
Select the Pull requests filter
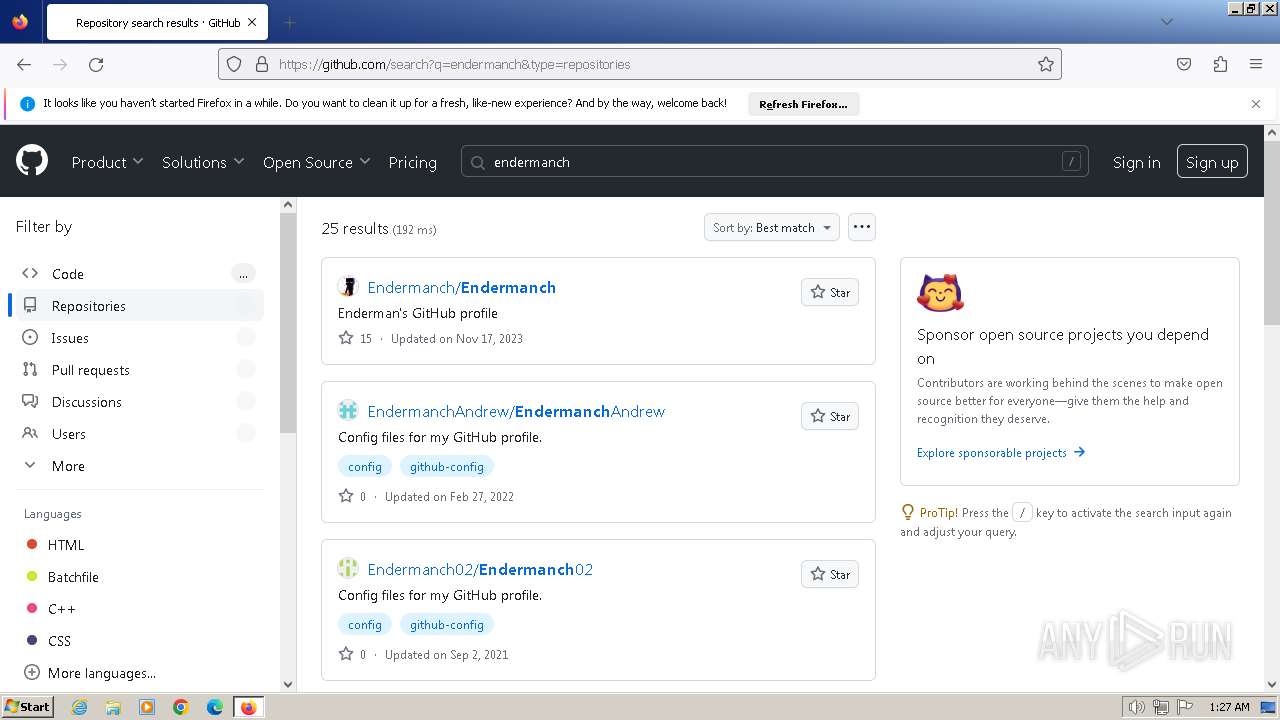click(140, 370)
